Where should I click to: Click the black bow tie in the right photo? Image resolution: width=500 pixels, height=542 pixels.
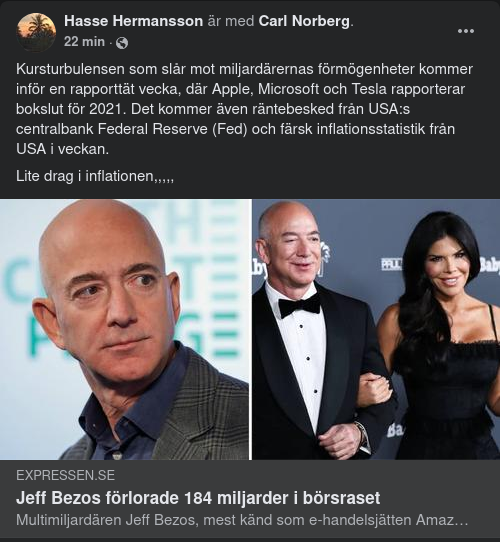click(x=300, y=305)
